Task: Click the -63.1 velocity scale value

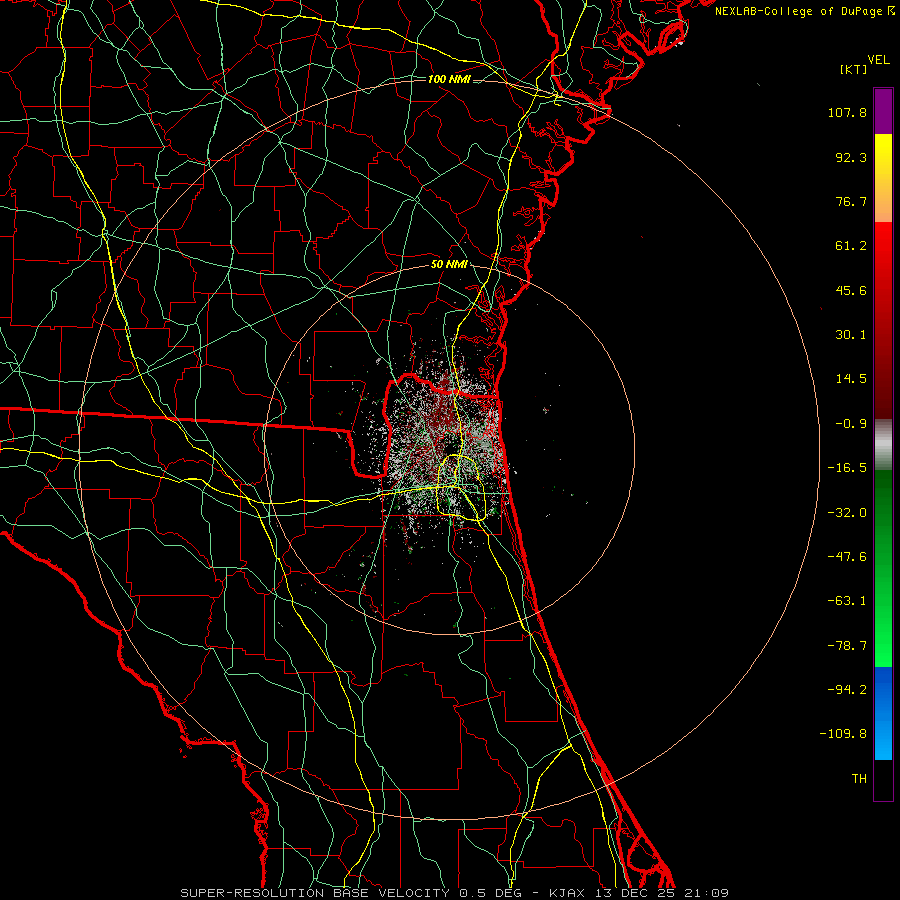Action: [847, 601]
